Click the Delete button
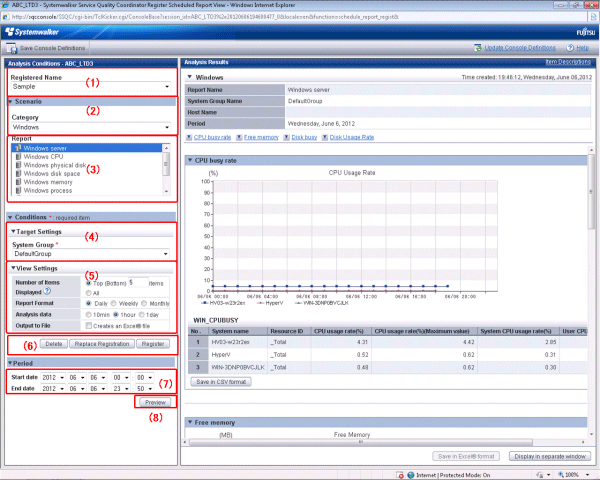Screen dimensions: 600x480 click(x=54, y=344)
